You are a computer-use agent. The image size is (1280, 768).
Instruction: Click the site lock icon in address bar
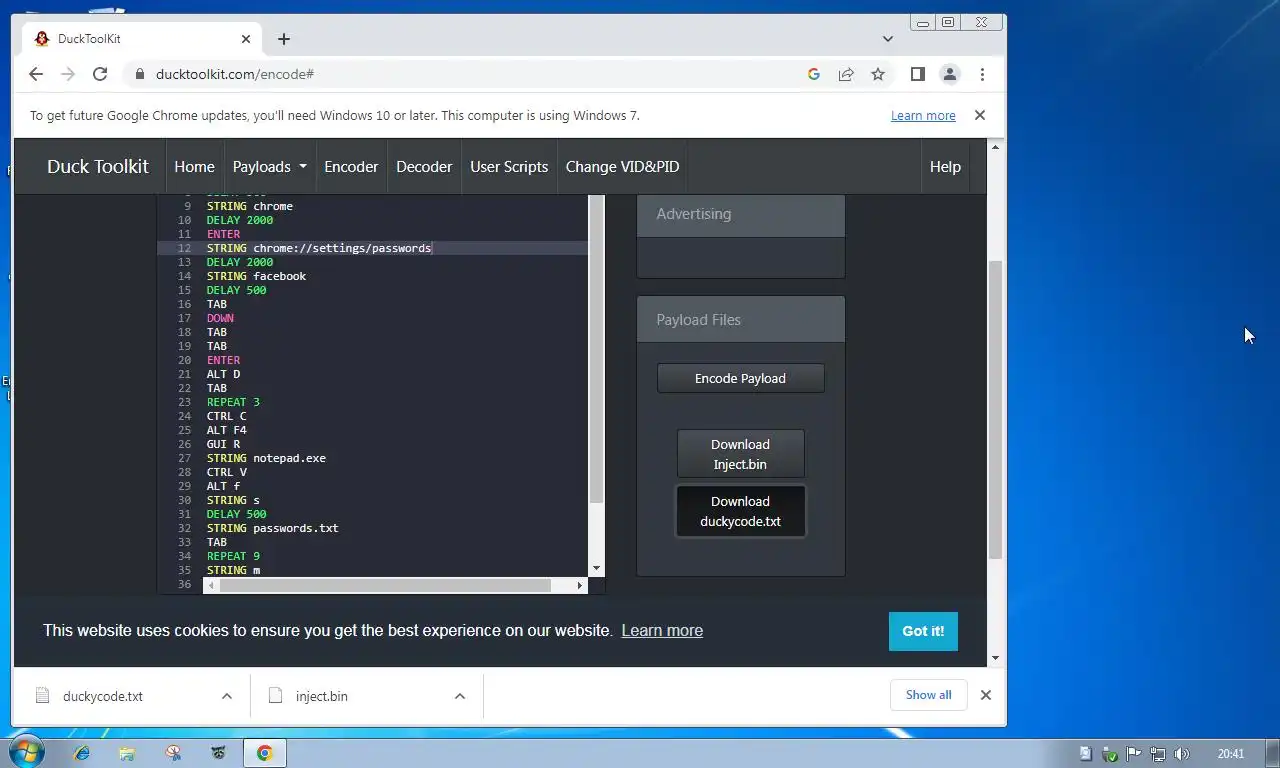pos(140,74)
